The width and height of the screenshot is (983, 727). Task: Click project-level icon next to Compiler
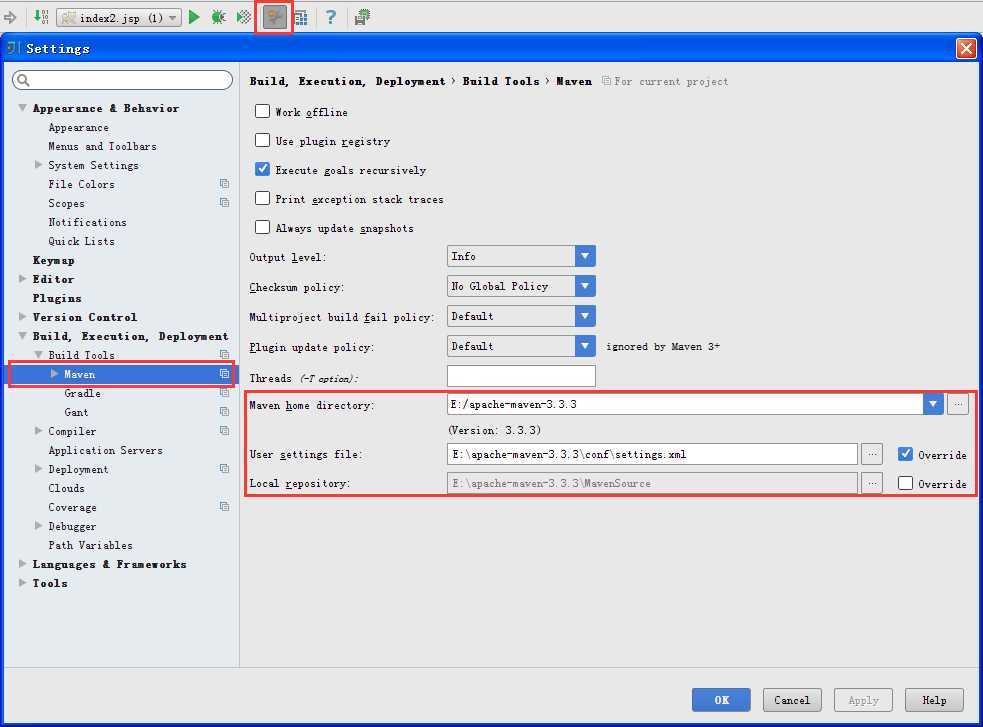tap(224, 431)
